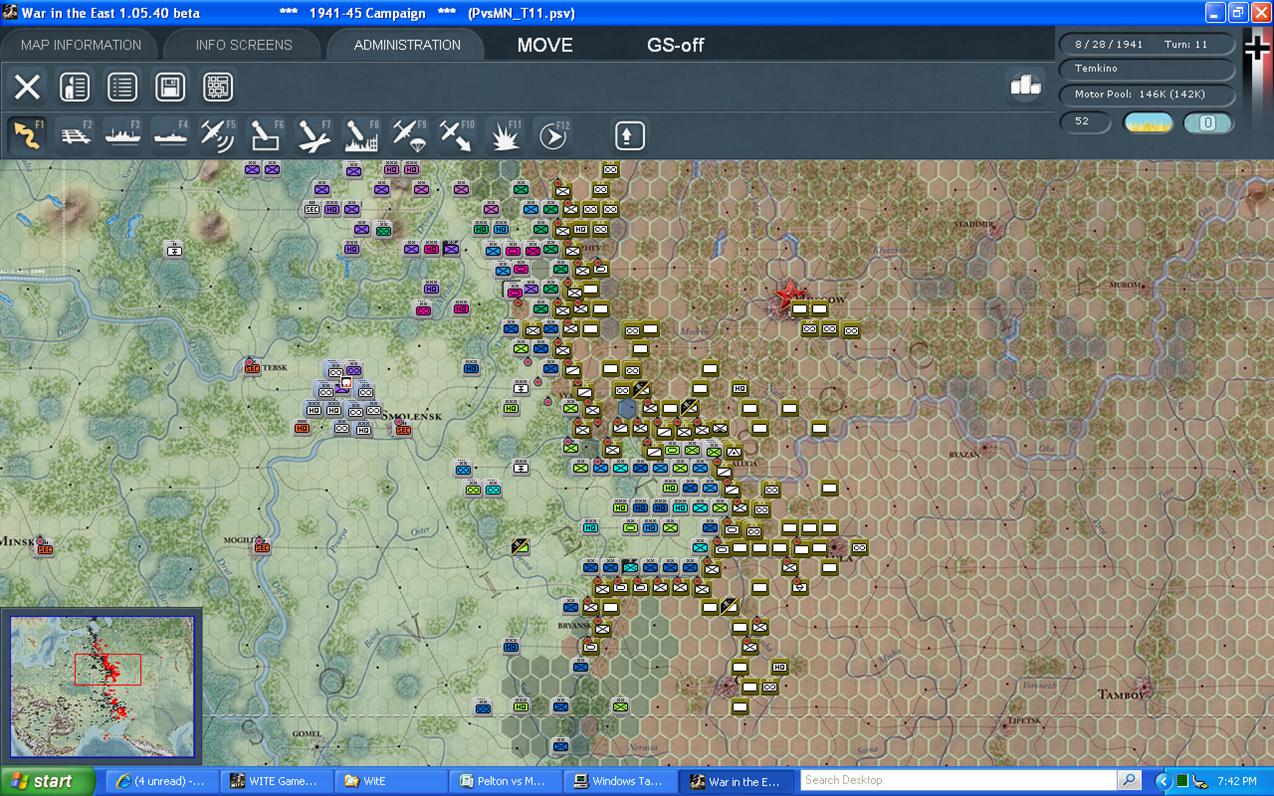Click the Temkino location field
The image size is (1274, 796).
pyautogui.click(x=1147, y=69)
